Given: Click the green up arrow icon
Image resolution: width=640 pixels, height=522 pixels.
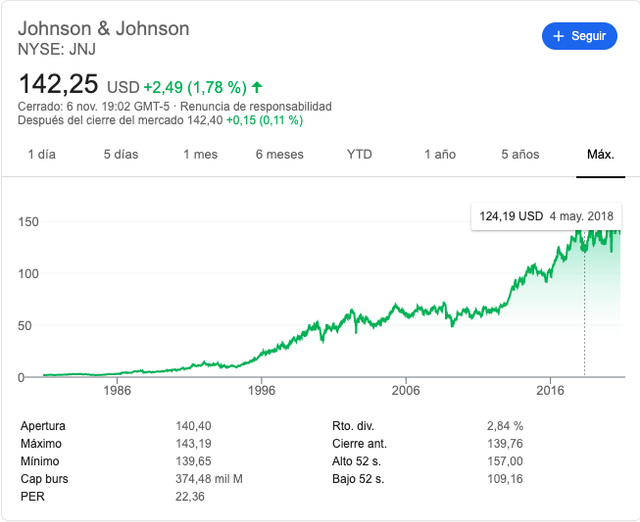Looking at the screenshot, I should point(257,87).
